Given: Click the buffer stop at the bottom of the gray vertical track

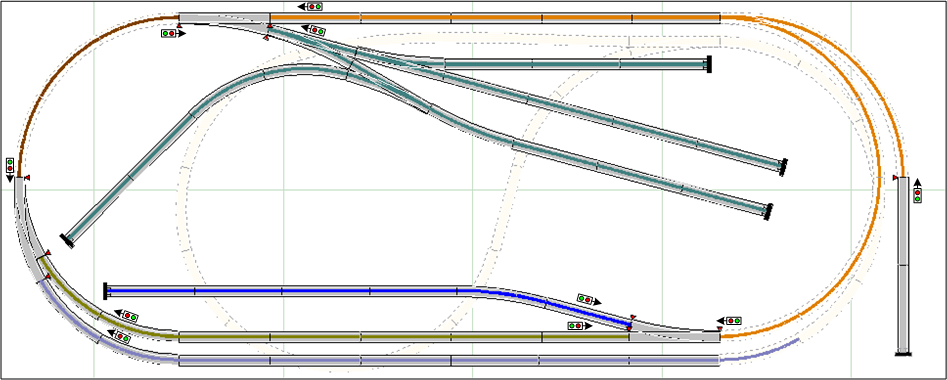Looking at the screenshot, I should coord(903,353).
